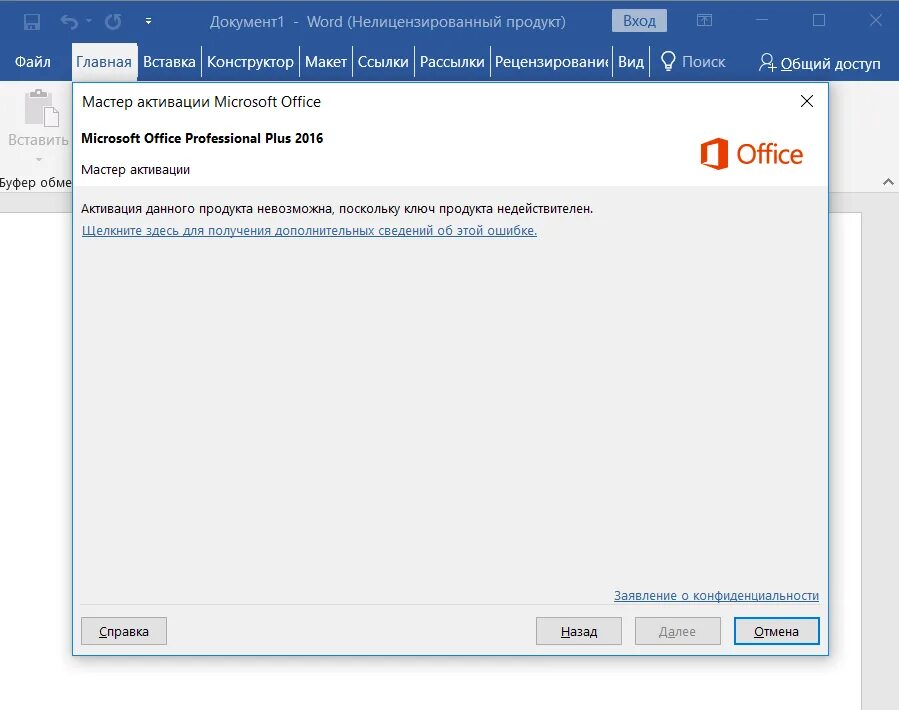Open the Рецензирование tab
This screenshot has width=899, height=710.
point(551,62)
